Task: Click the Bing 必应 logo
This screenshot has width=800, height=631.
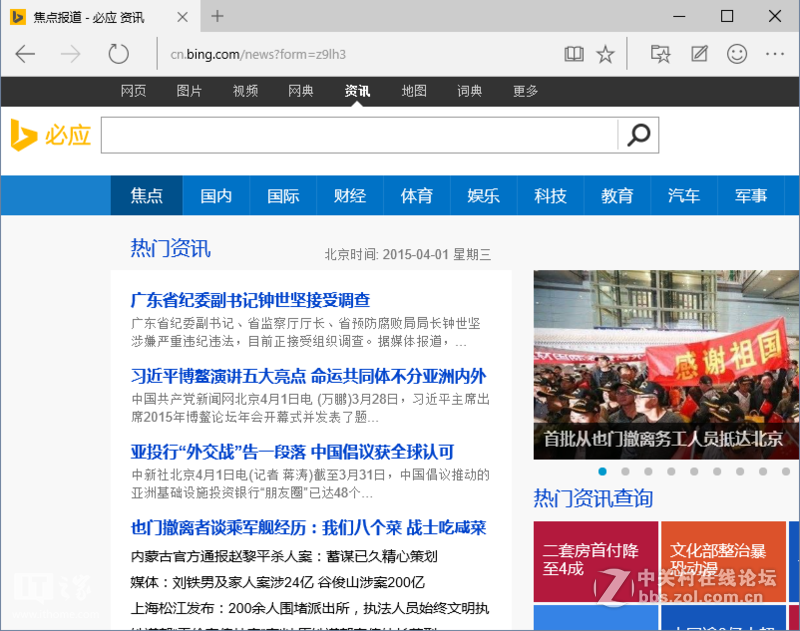Action: 51,135
